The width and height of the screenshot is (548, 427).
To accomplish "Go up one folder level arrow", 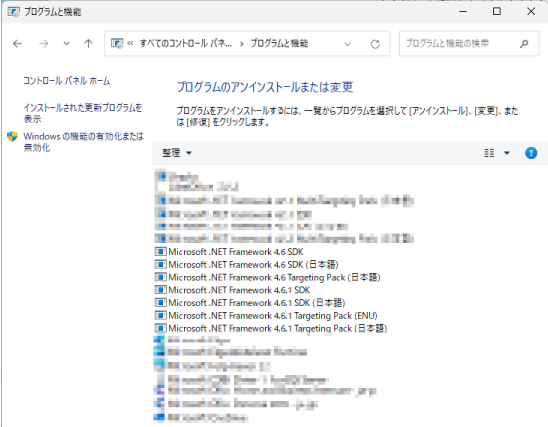I will 88,44.
